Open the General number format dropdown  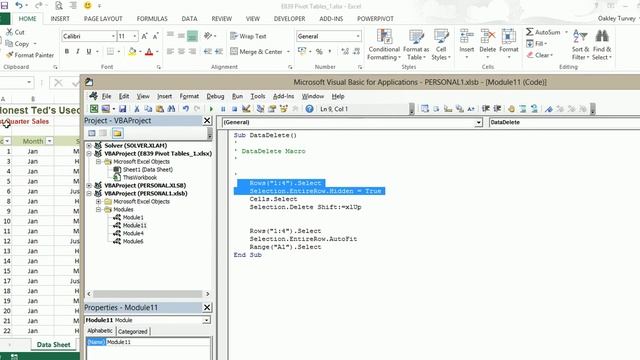point(358,36)
